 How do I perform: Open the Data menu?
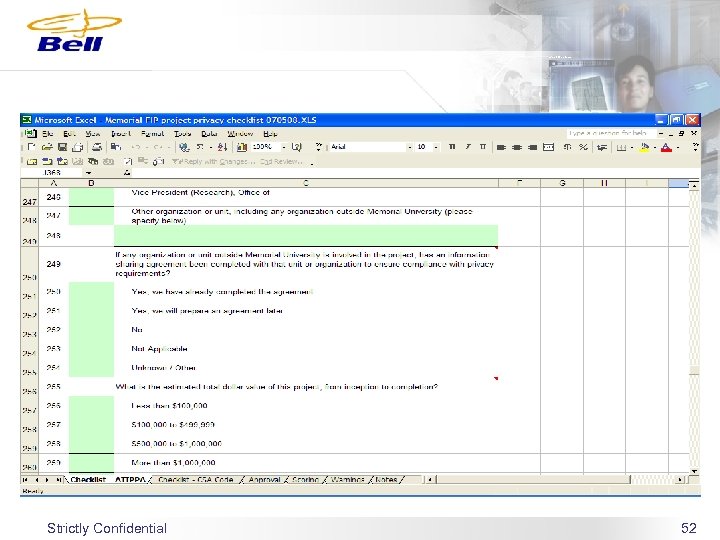point(209,134)
